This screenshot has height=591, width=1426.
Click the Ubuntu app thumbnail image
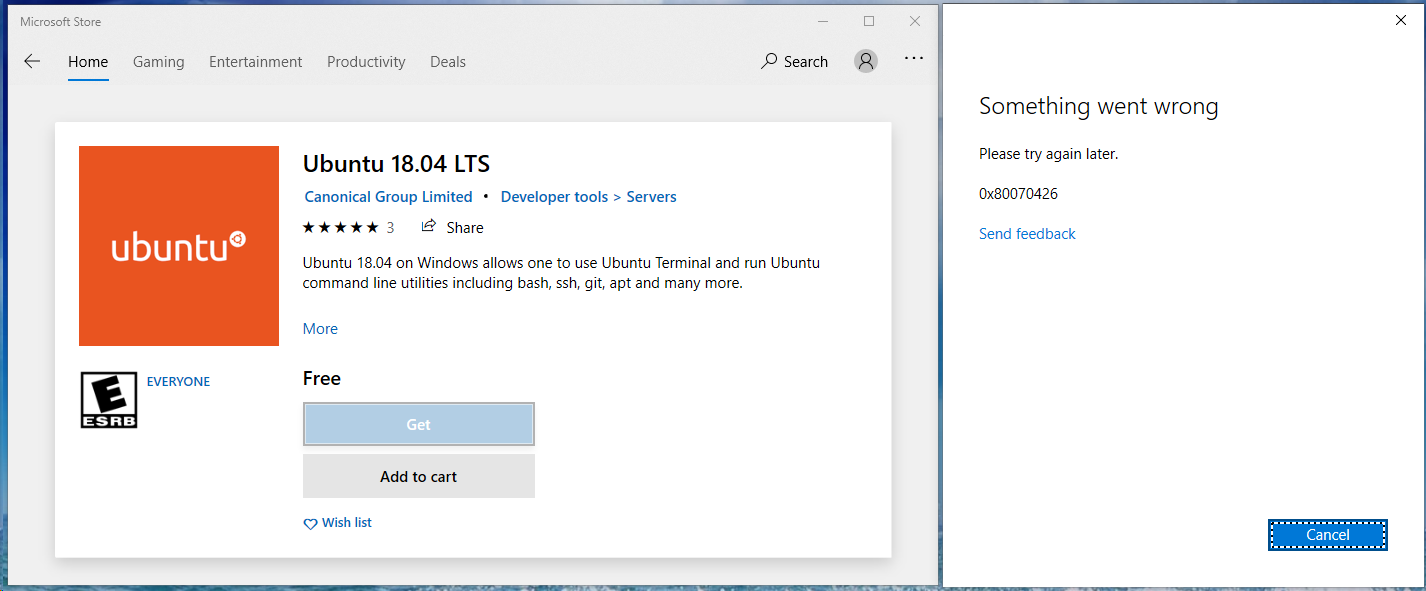178,245
